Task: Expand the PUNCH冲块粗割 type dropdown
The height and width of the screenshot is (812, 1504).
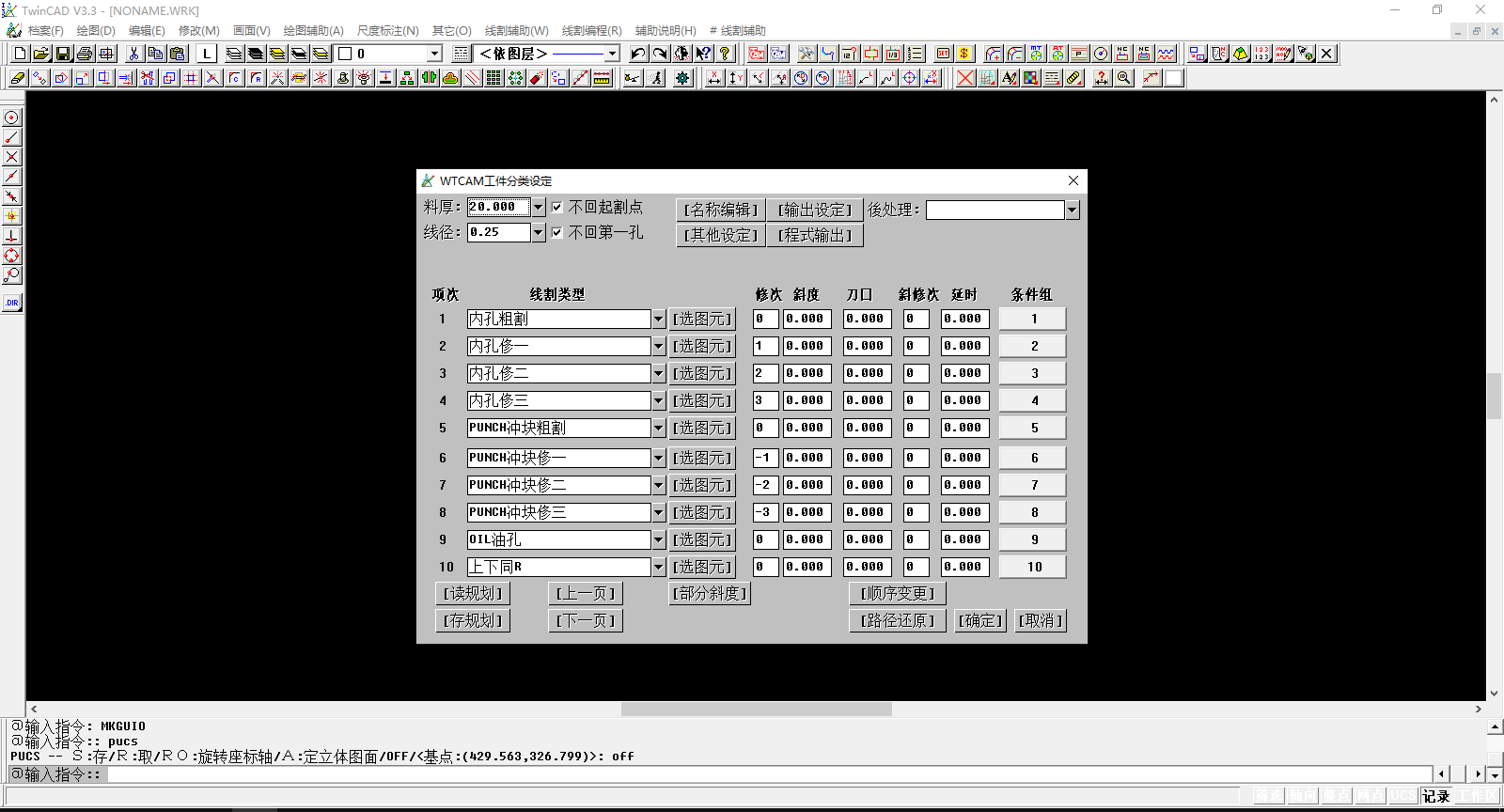Action: click(658, 429)
